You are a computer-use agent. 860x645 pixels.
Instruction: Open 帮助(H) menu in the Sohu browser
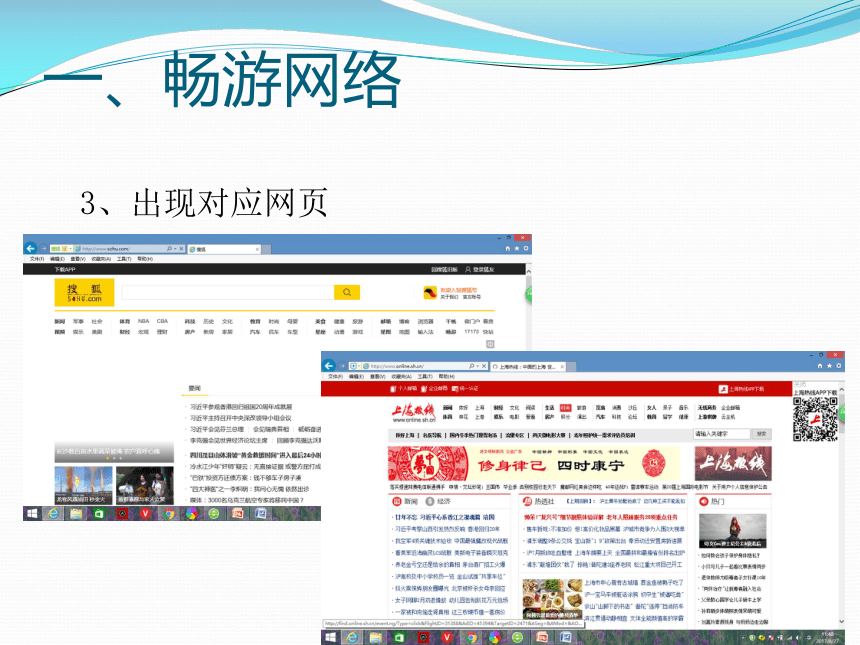145,259
